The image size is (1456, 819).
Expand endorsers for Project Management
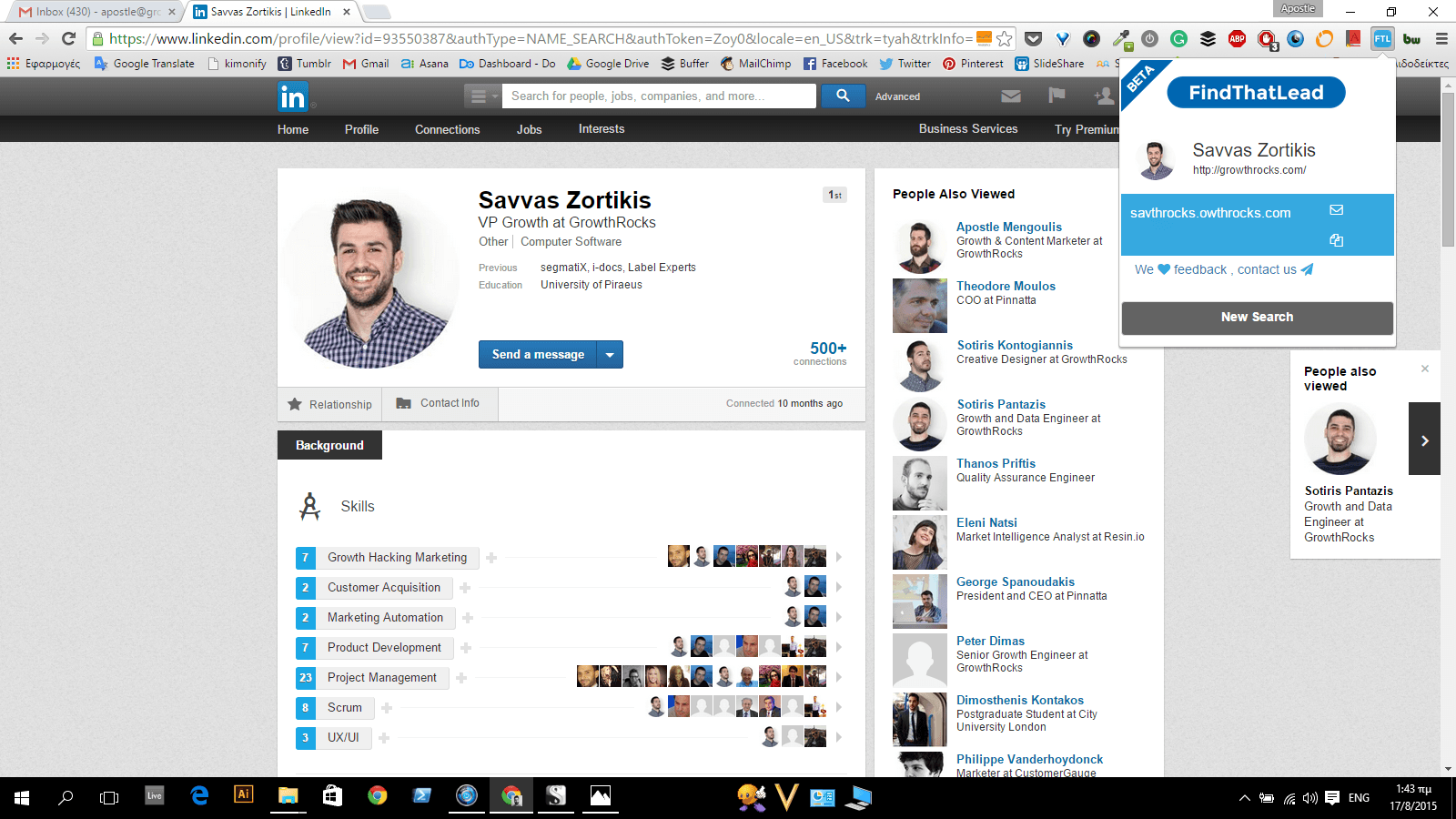[x=839, y=677]
